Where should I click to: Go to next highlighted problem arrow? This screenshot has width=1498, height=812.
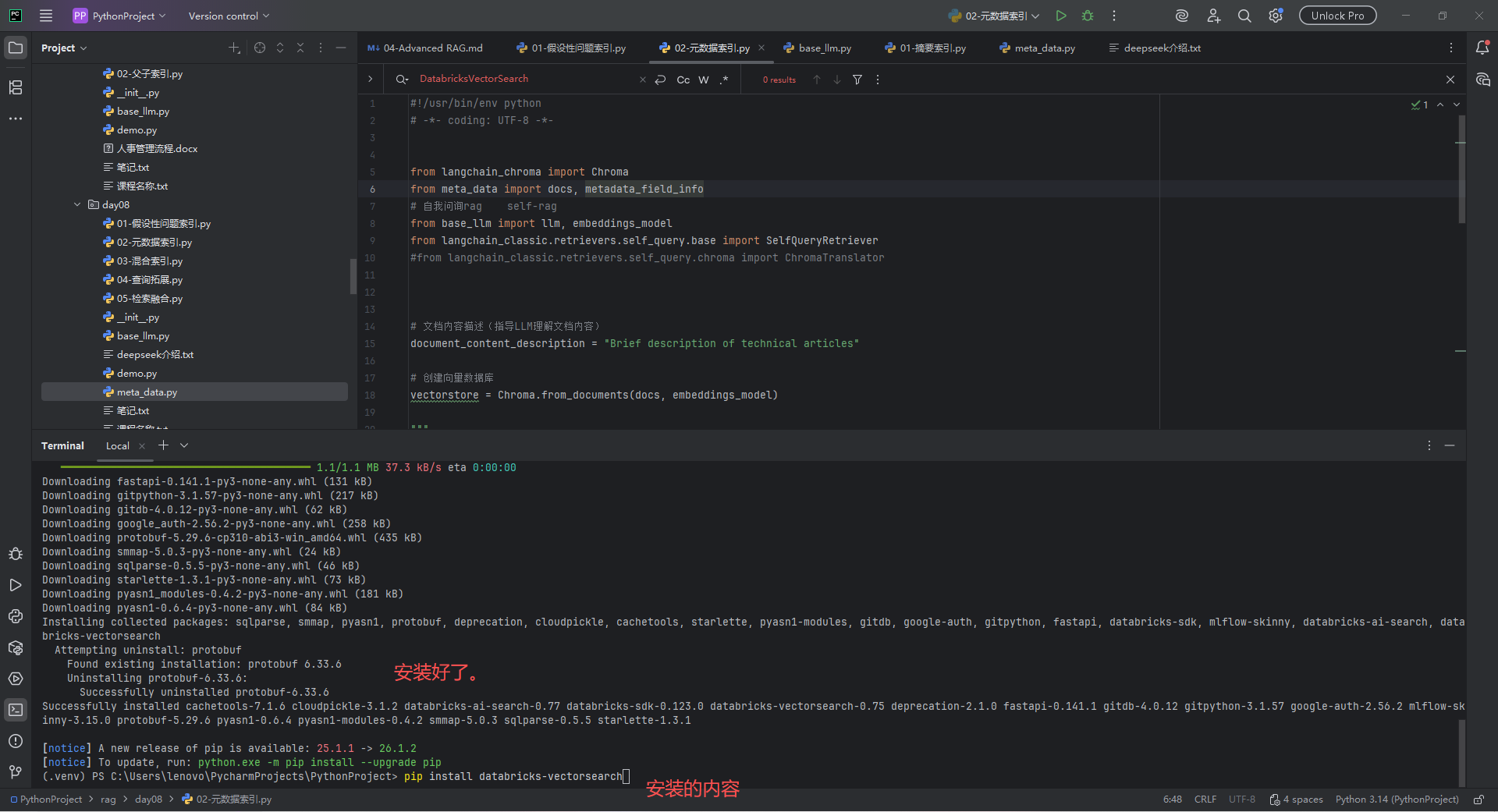coord(1457,105)
